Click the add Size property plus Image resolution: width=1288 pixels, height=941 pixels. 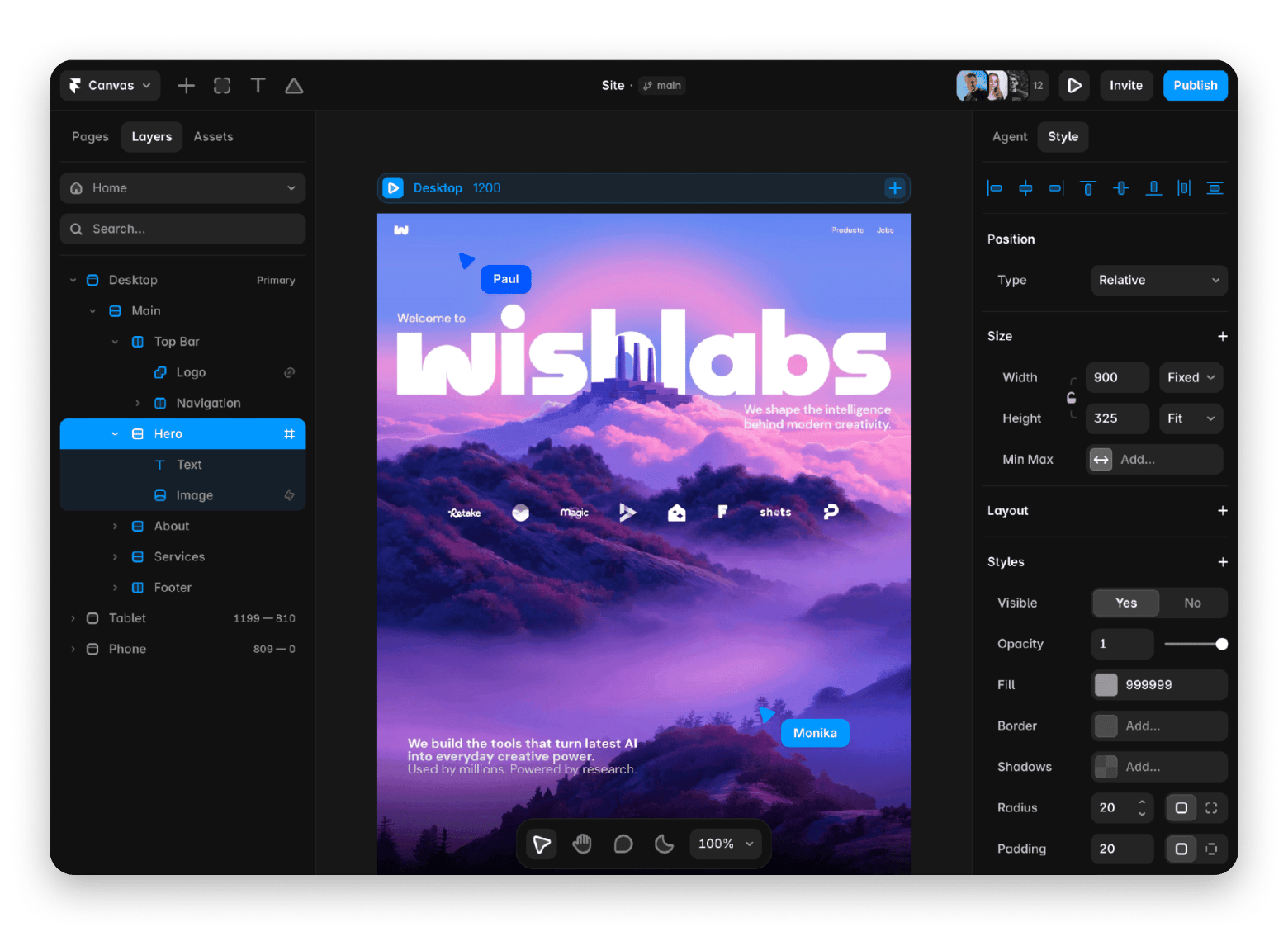1223,336
